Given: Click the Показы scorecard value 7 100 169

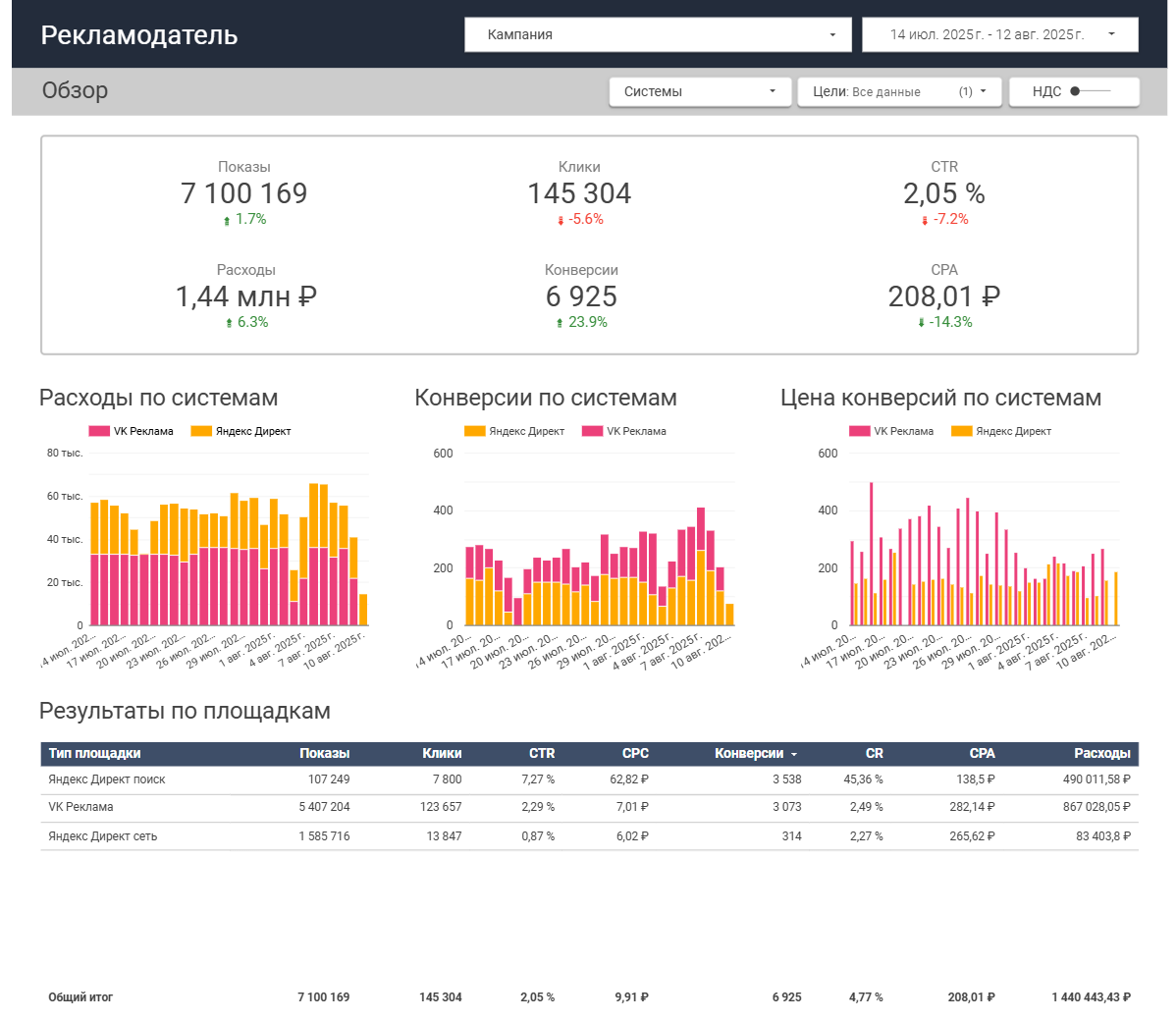Looking at the screenshot, I should [x=243, y=193].
